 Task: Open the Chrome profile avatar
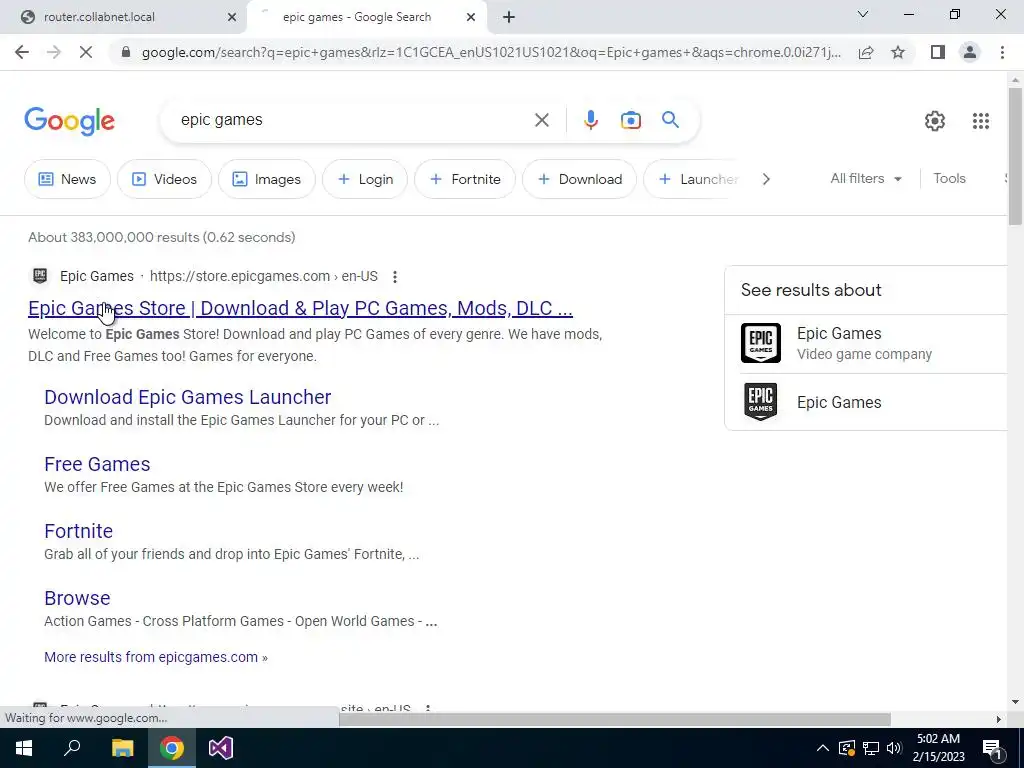tap(970, 52)
